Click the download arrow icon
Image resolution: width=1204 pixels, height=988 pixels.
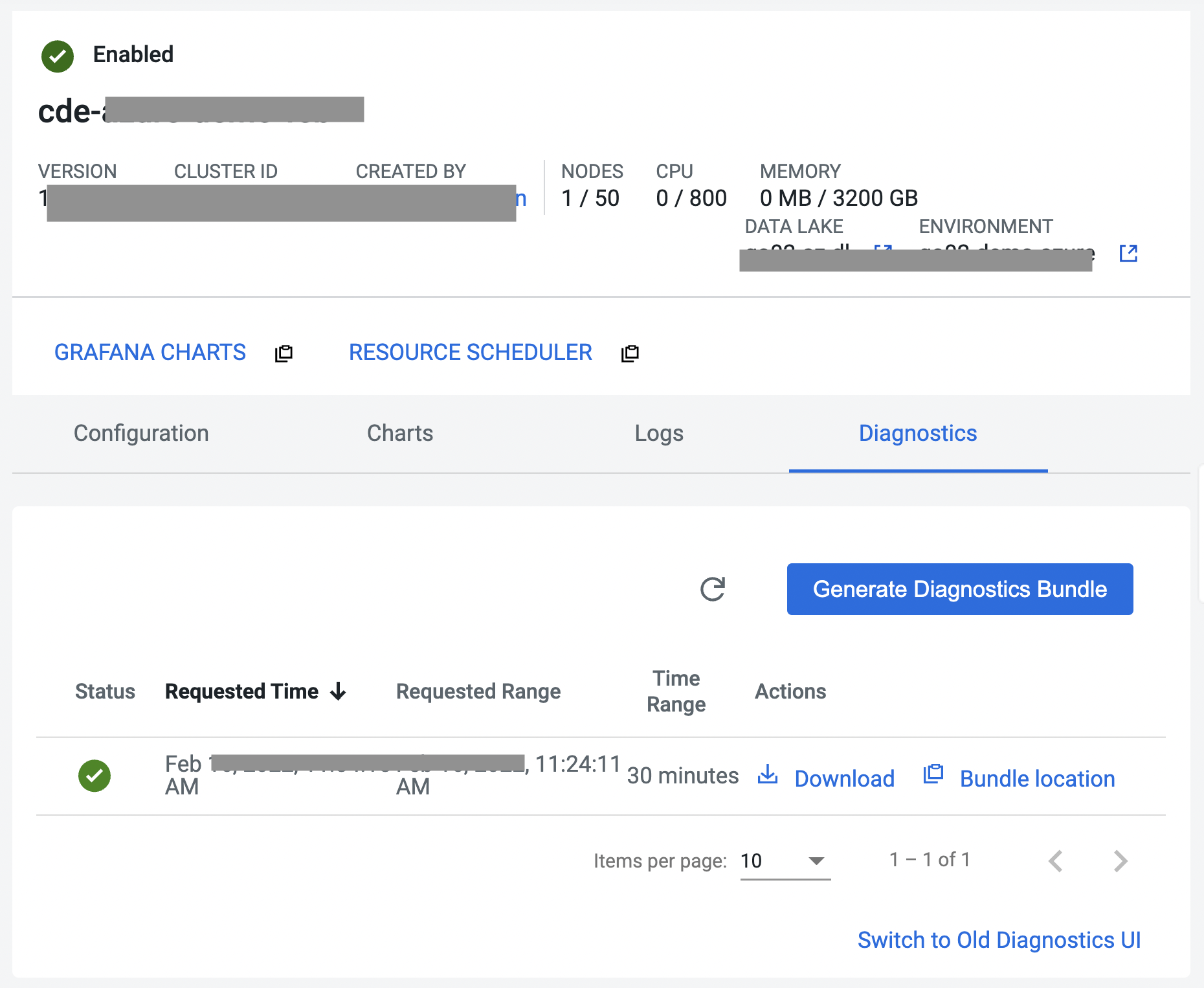coord(768,774)
